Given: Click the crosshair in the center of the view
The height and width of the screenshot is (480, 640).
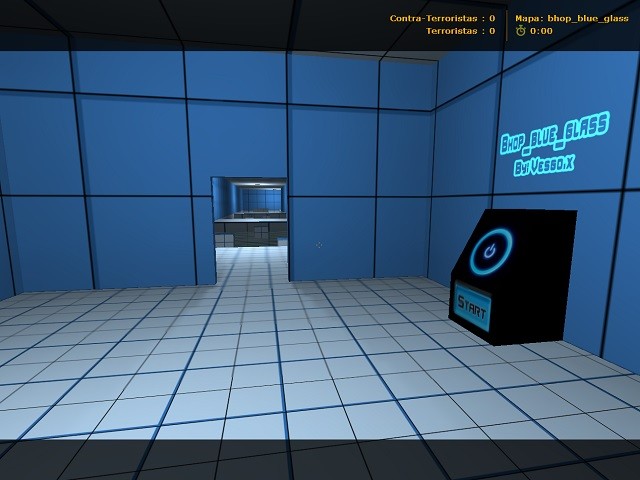Looking at the screenshot, I should point(319,244).
